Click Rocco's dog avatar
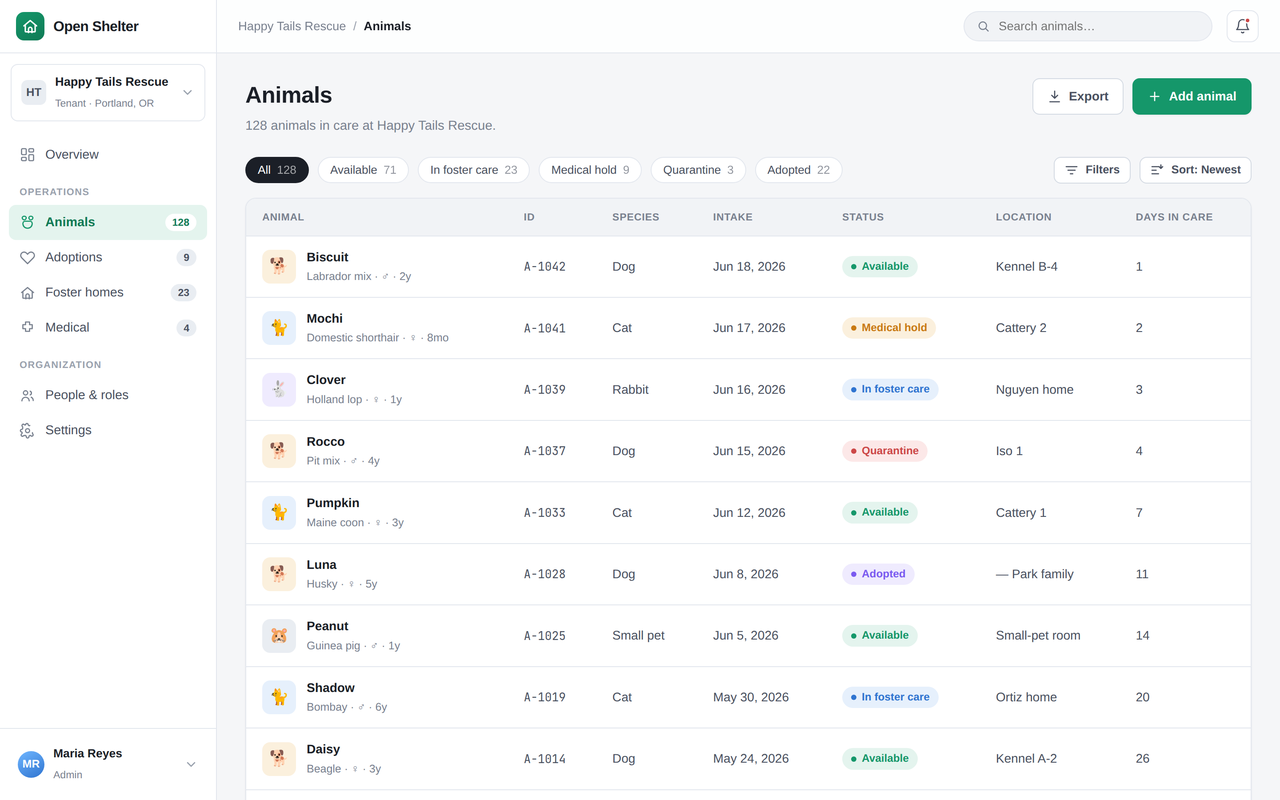 point(279,451)
